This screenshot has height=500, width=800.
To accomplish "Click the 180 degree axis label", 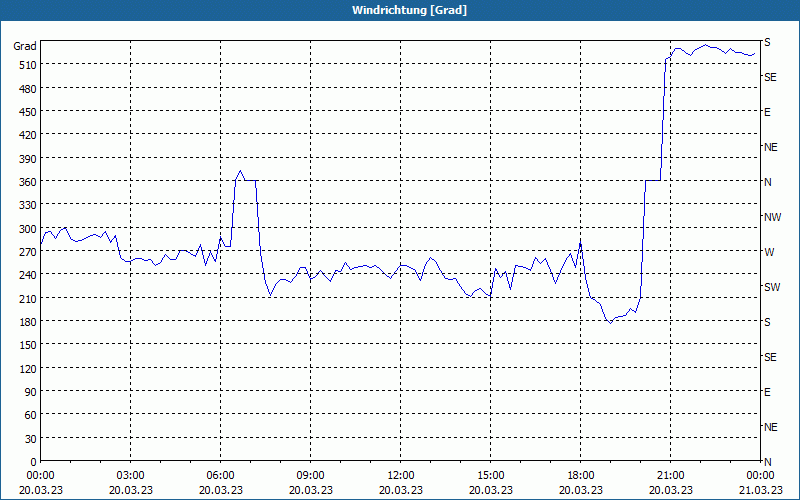I will (x=28, y=322).
